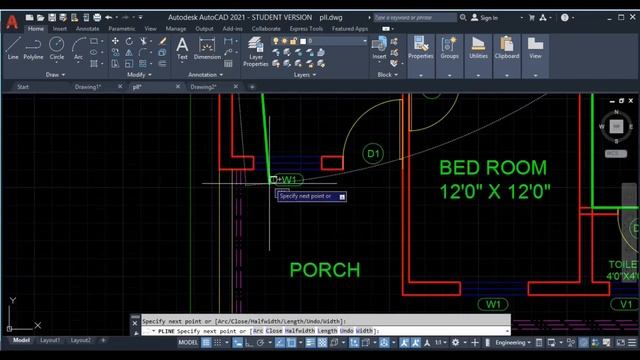Switch to the Insert ribbon tab
This screenshot has height=360, width=640.
click(x=60, y=29)
